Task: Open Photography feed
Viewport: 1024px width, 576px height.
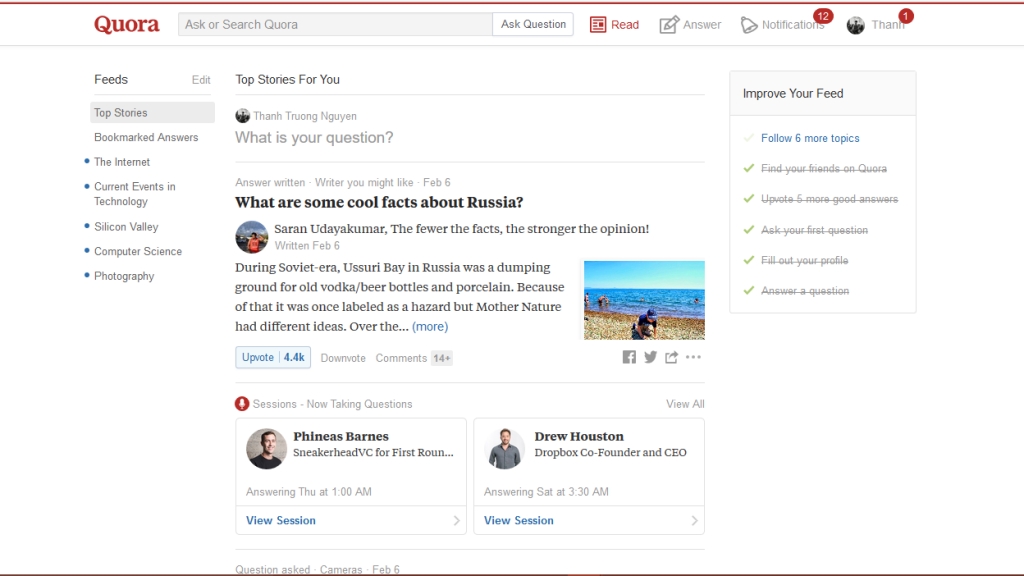Action: coord(124,276)
